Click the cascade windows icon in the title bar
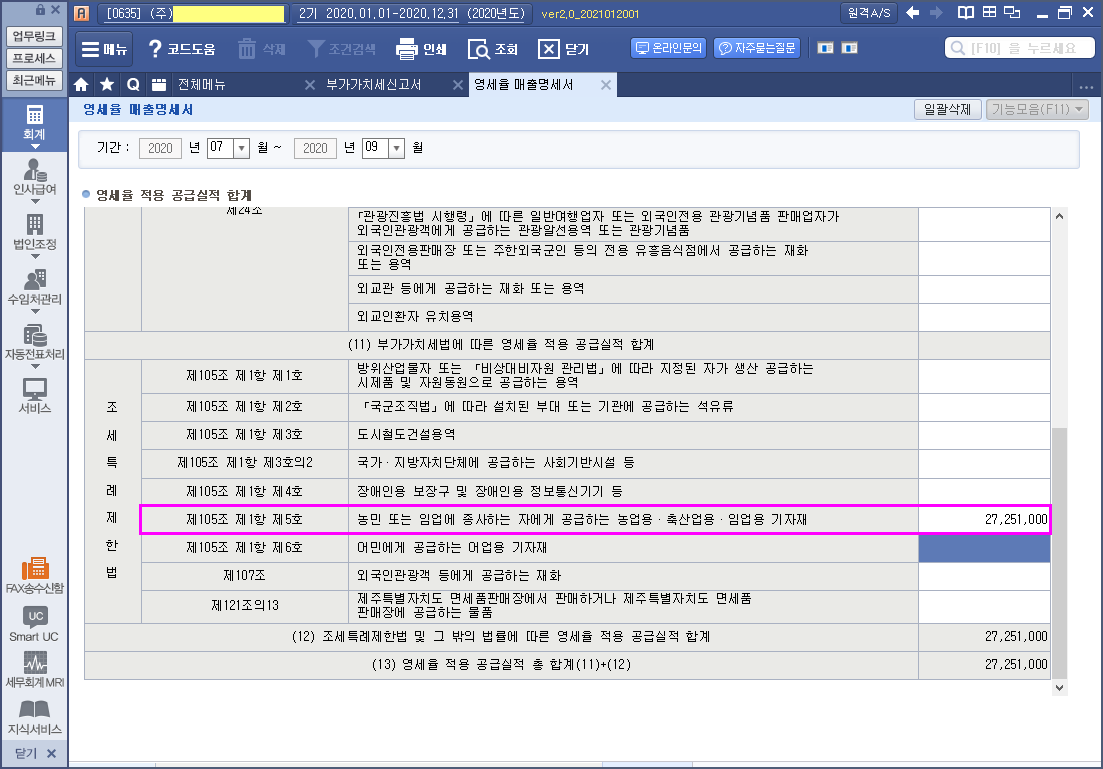Image resolution: width=1103 pixels, height=769 pixels. (x=1012, y=13)
